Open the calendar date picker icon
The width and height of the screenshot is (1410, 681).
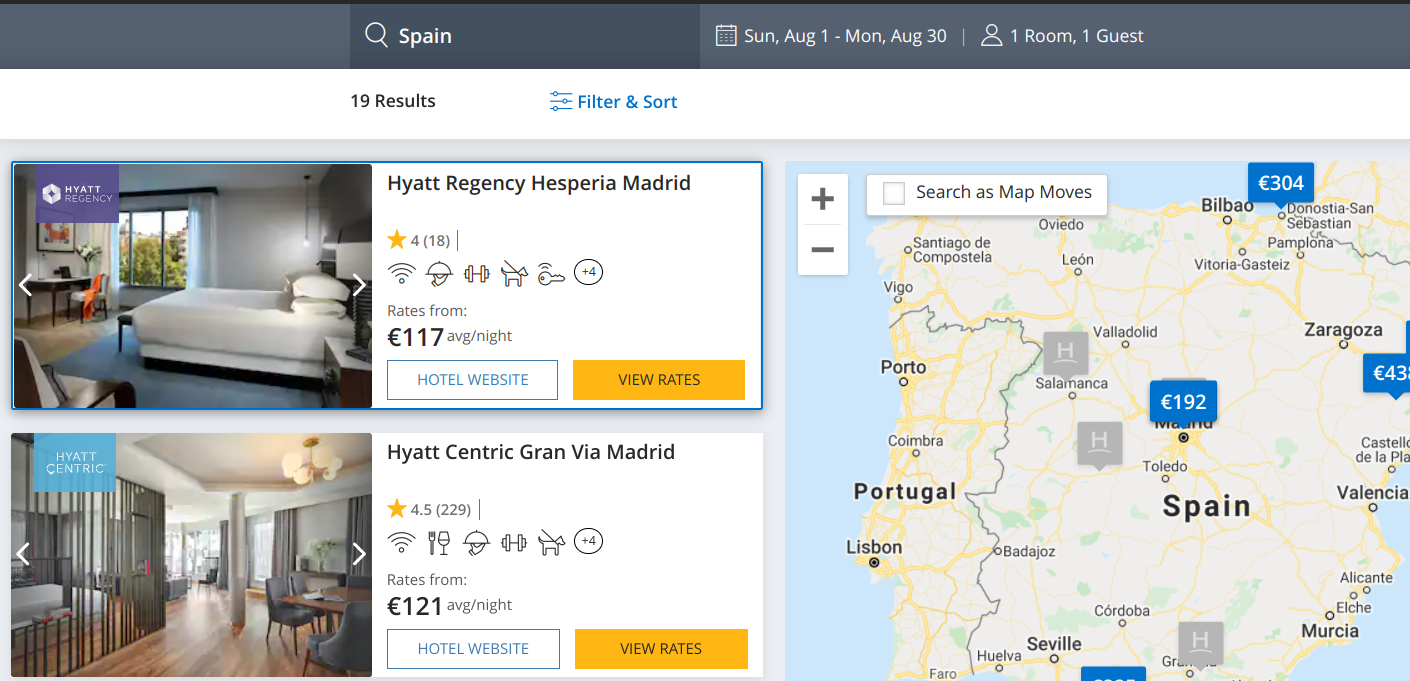[x=726, y=36]
